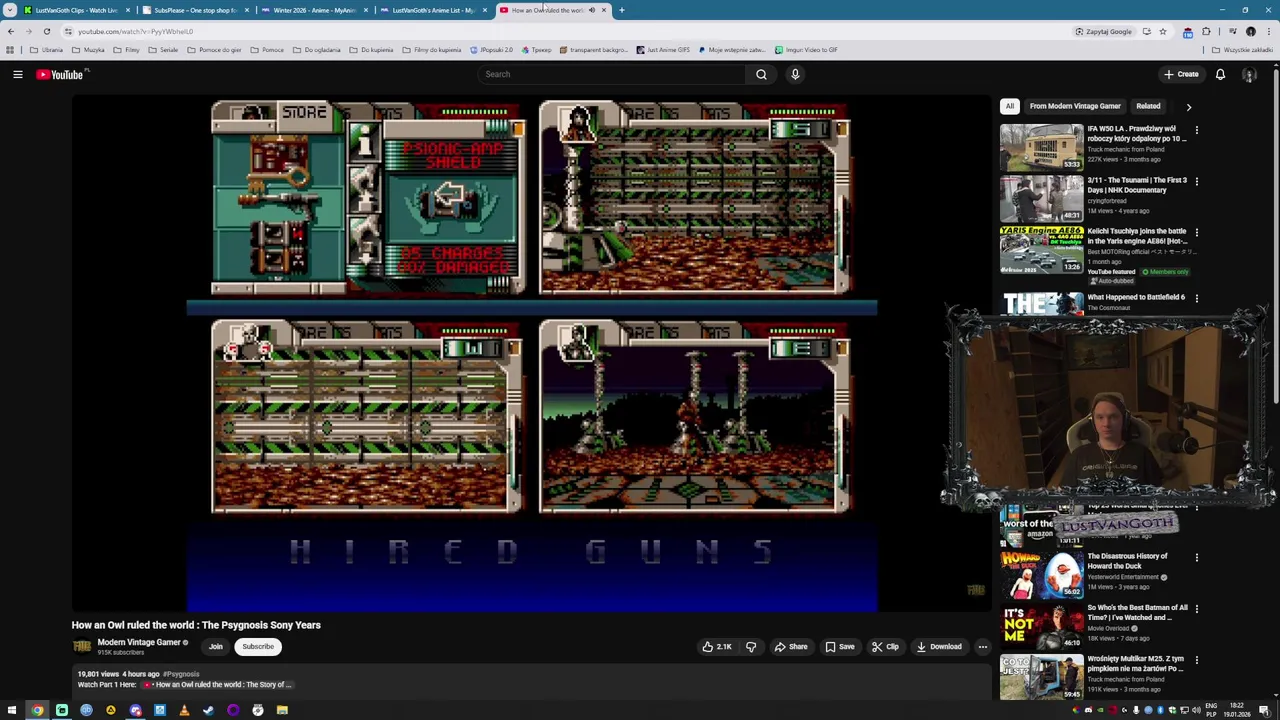Save the video to a playlist
1280x720 pixels.
pyautogui.click(x=840, y=646)
